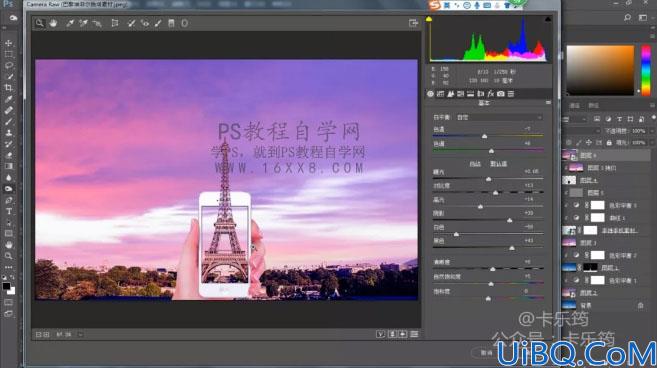Select the Red Eye Removal tool
Image resolution: width=657 pixels, height=368 pixels.
(145, 23)
